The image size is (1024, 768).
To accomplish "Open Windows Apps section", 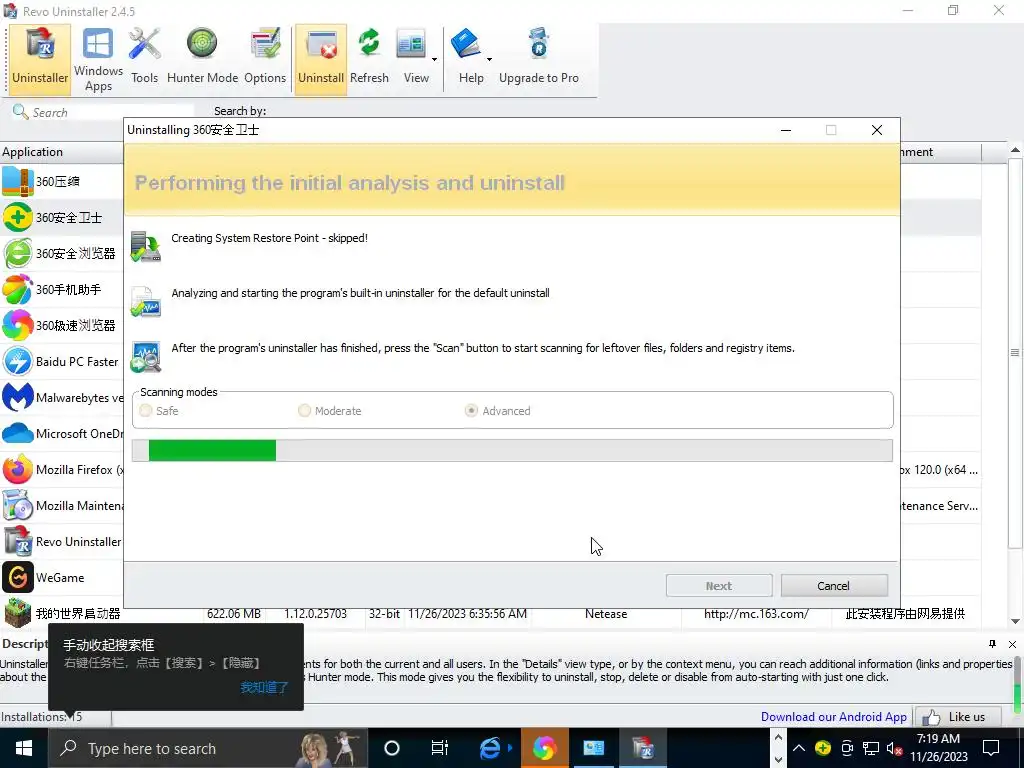I will click(98, 59).
